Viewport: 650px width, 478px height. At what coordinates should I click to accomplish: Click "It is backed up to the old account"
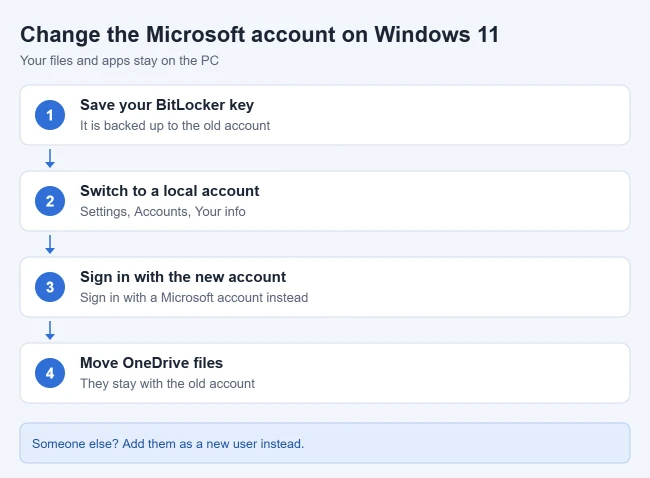175,126
